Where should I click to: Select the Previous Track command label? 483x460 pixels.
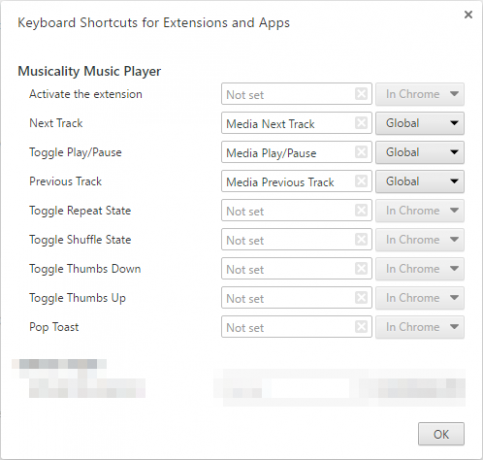pos(65,181)
